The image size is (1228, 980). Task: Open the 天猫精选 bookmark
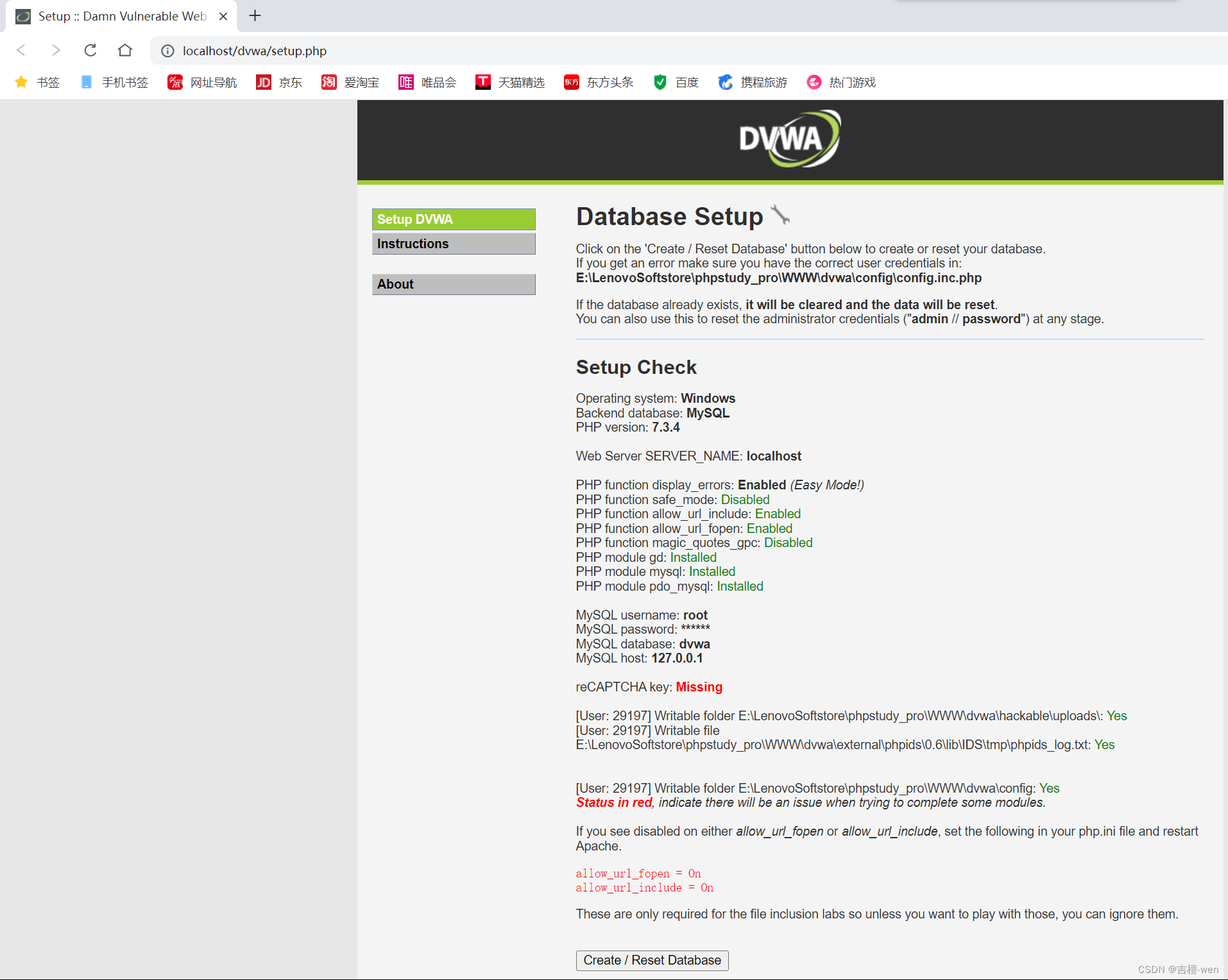[x=510, y=82]
